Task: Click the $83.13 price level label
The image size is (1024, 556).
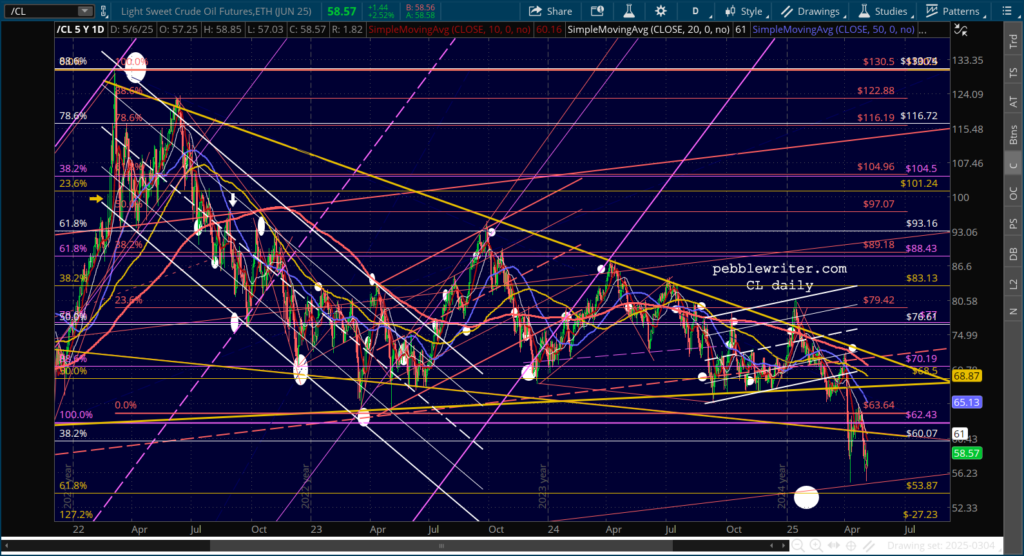Action: tap(921, 278)
